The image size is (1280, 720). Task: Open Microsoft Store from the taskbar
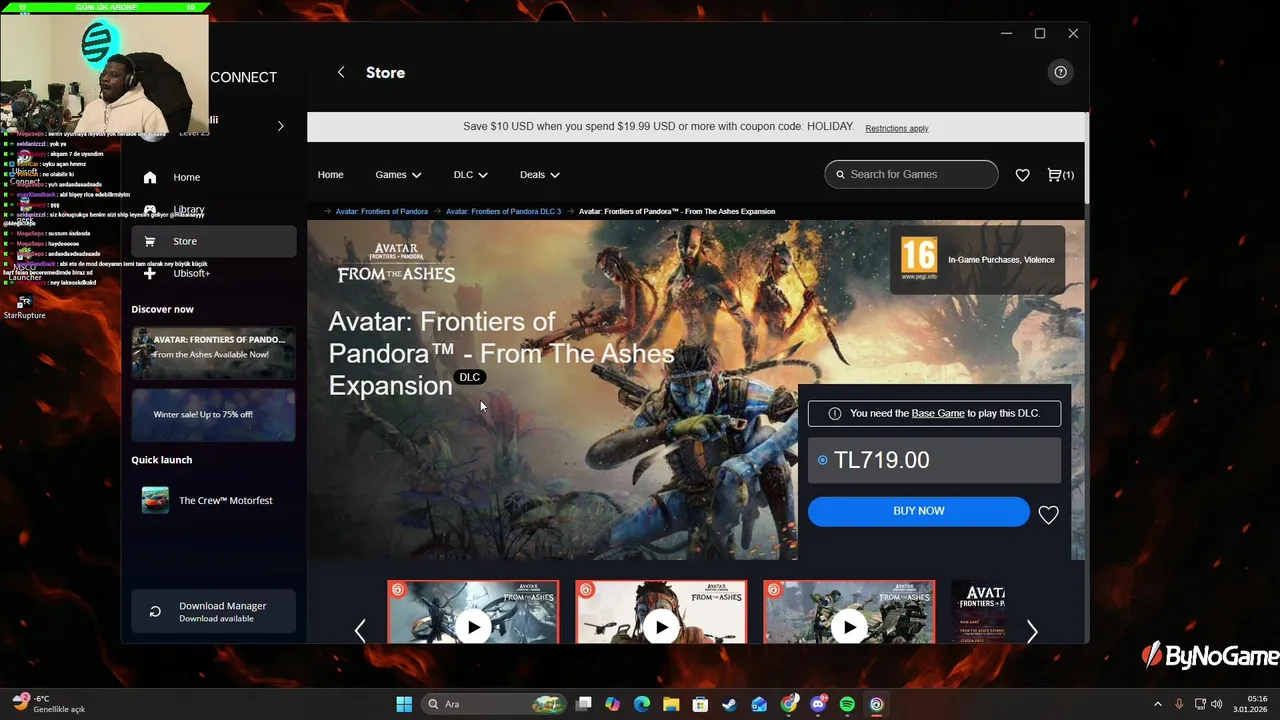coord(700,704)
